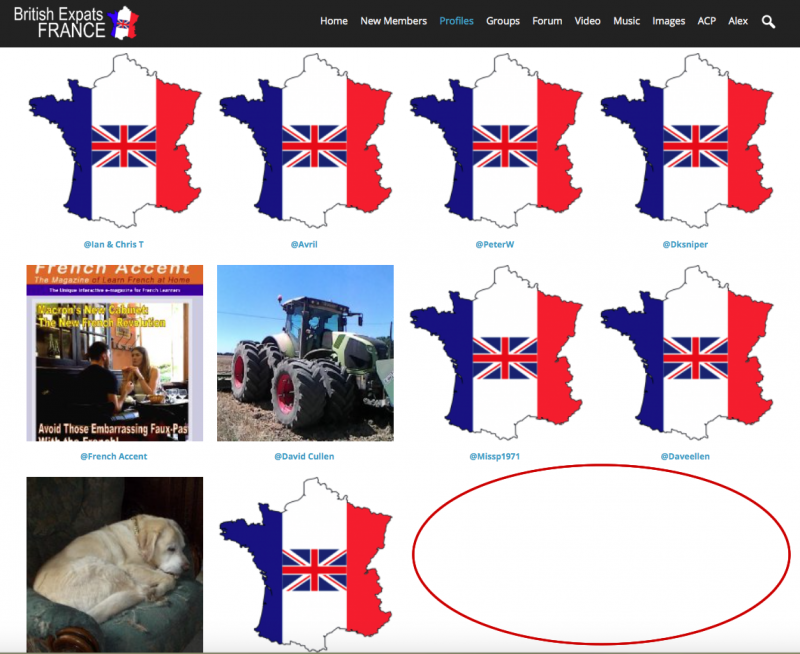Open the Groups section
The height and width of the screenshot is (654, 800).
503,21
